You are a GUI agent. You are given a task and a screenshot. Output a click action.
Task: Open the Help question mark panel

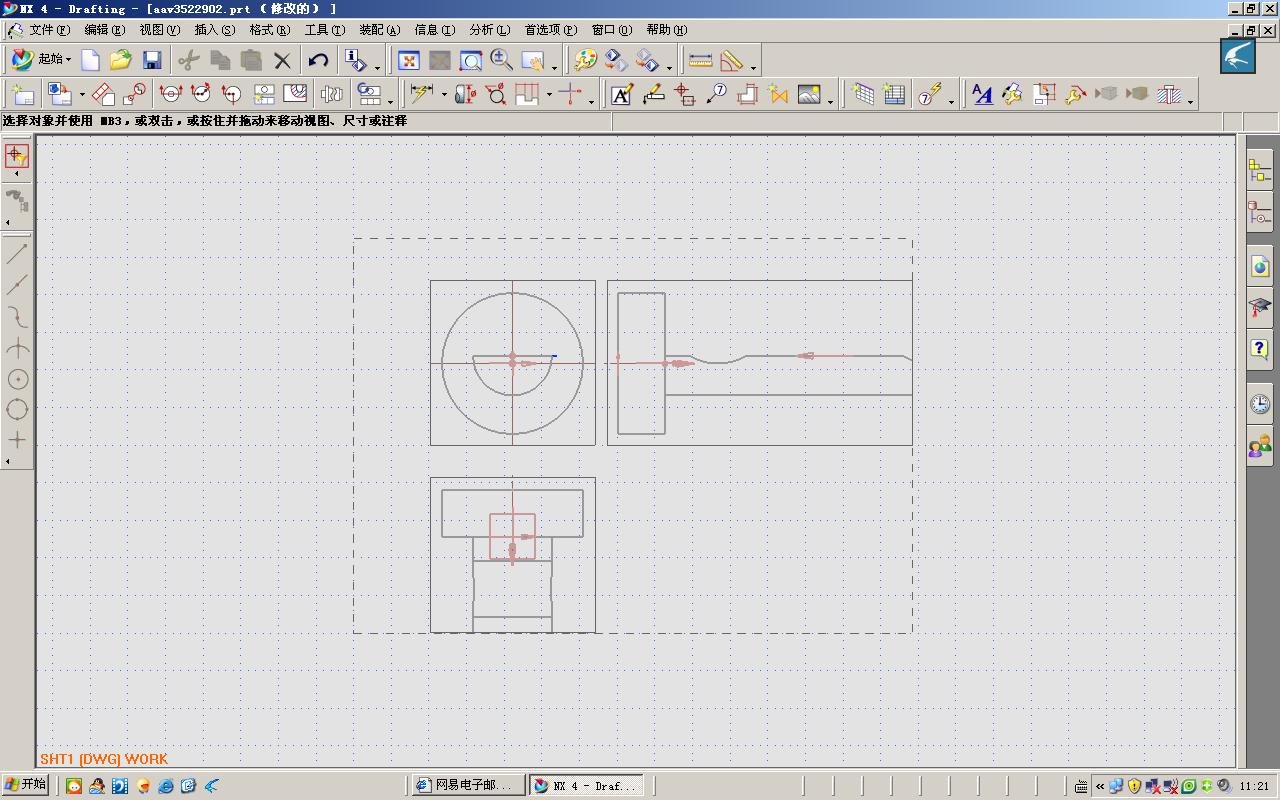(x=1260, y=348)
